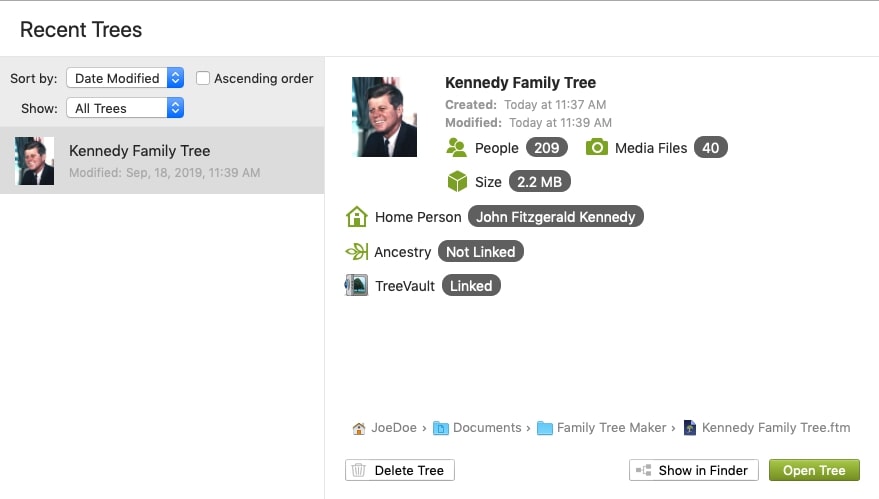The height and width of the screenshot is (499, 879).
Task: Click the green Size cube icon
Action: pos(457,182)
